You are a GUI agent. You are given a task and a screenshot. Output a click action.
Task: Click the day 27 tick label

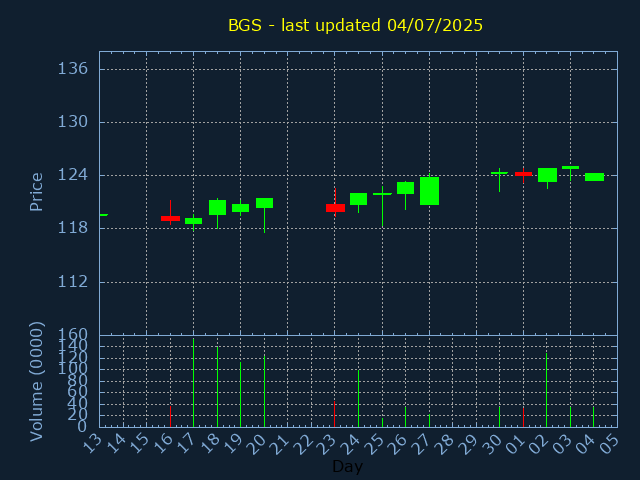coord(422,444)
